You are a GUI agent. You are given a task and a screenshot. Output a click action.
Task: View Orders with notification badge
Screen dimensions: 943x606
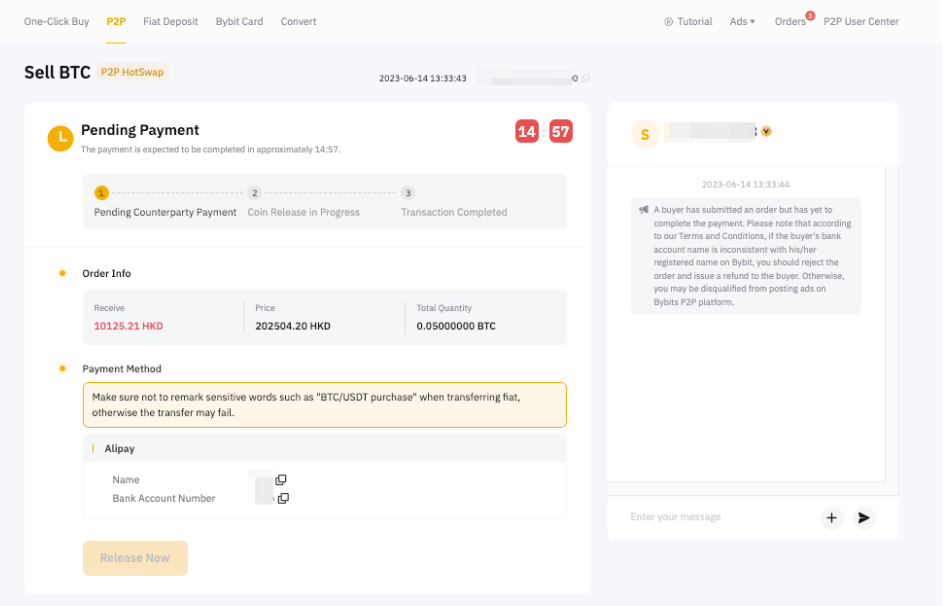click(790, 21)
